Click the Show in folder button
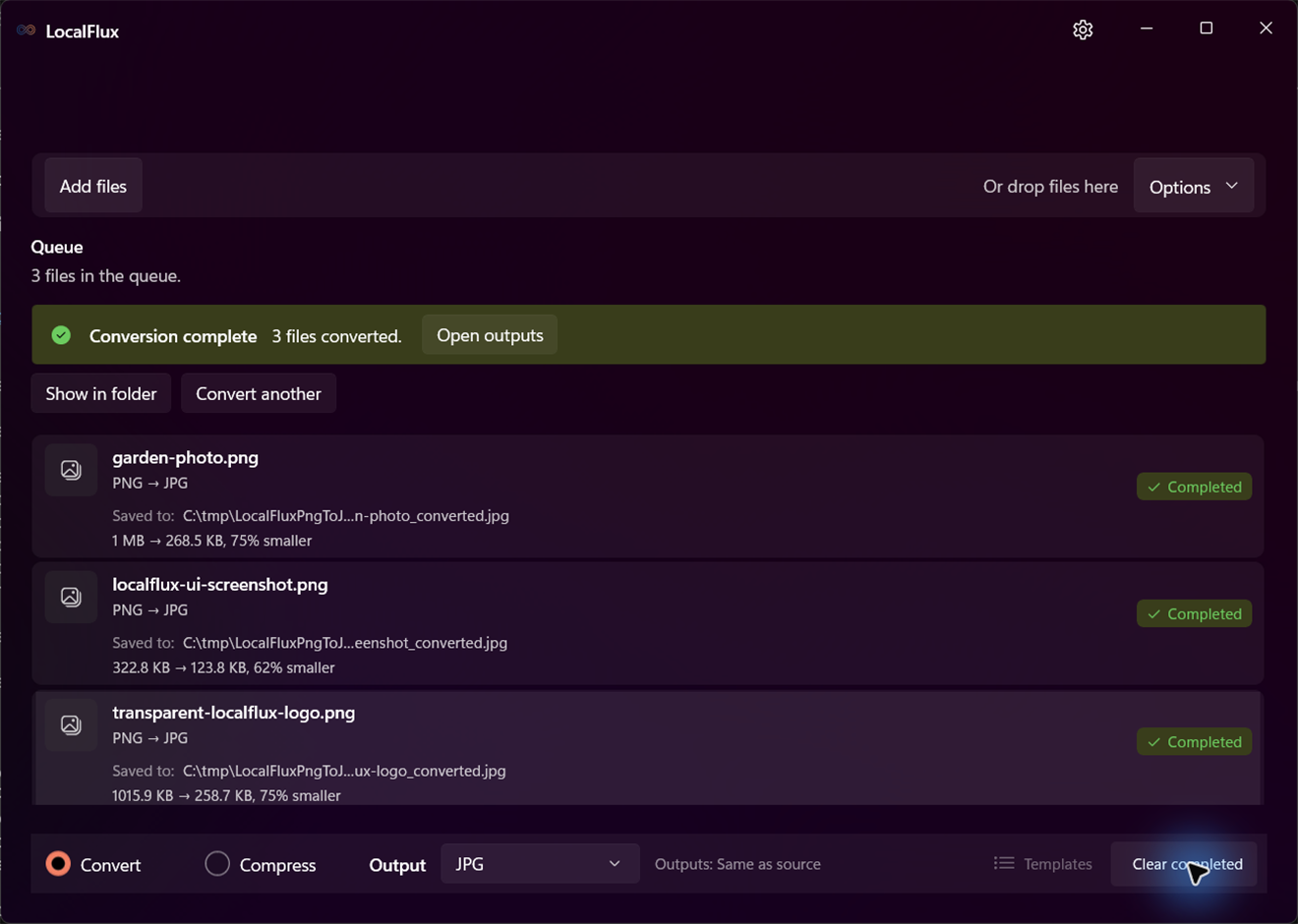The height and width of the screenshot is (924, 1298). 101,393
